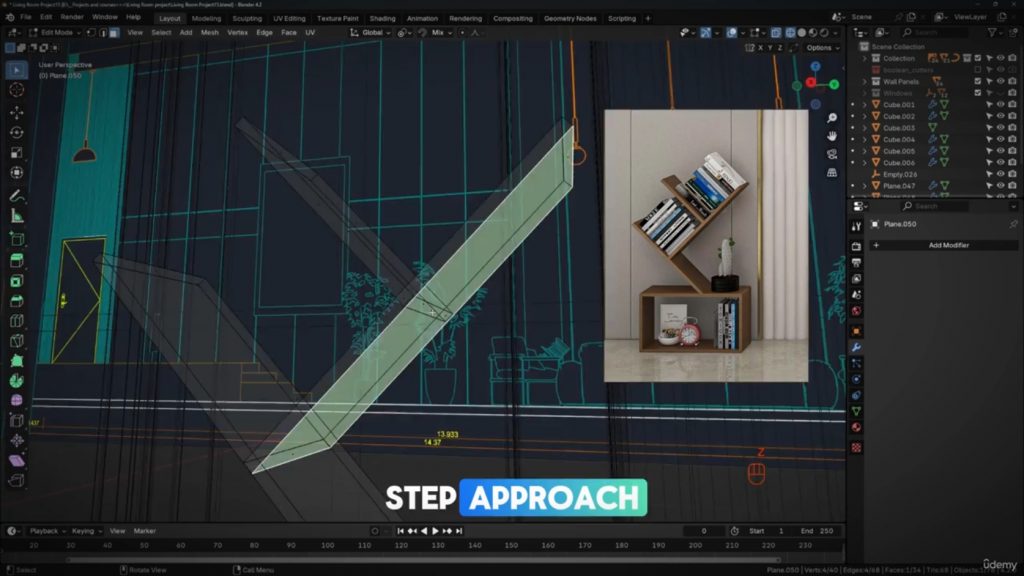
Task: Select the Rip Region tool
Action: (17, 481)
